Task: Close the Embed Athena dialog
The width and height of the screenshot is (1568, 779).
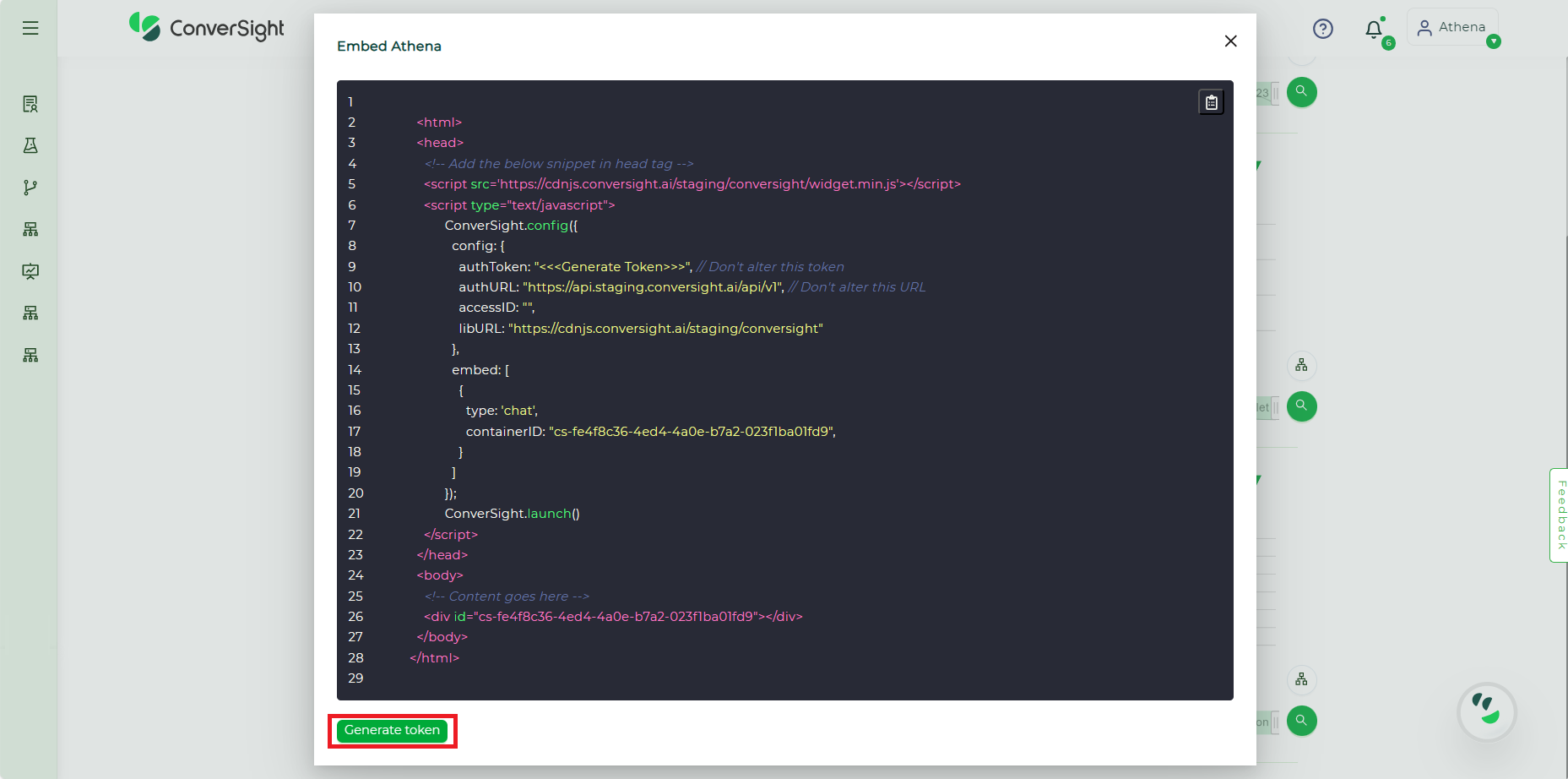Action: tap(1230, 41)
